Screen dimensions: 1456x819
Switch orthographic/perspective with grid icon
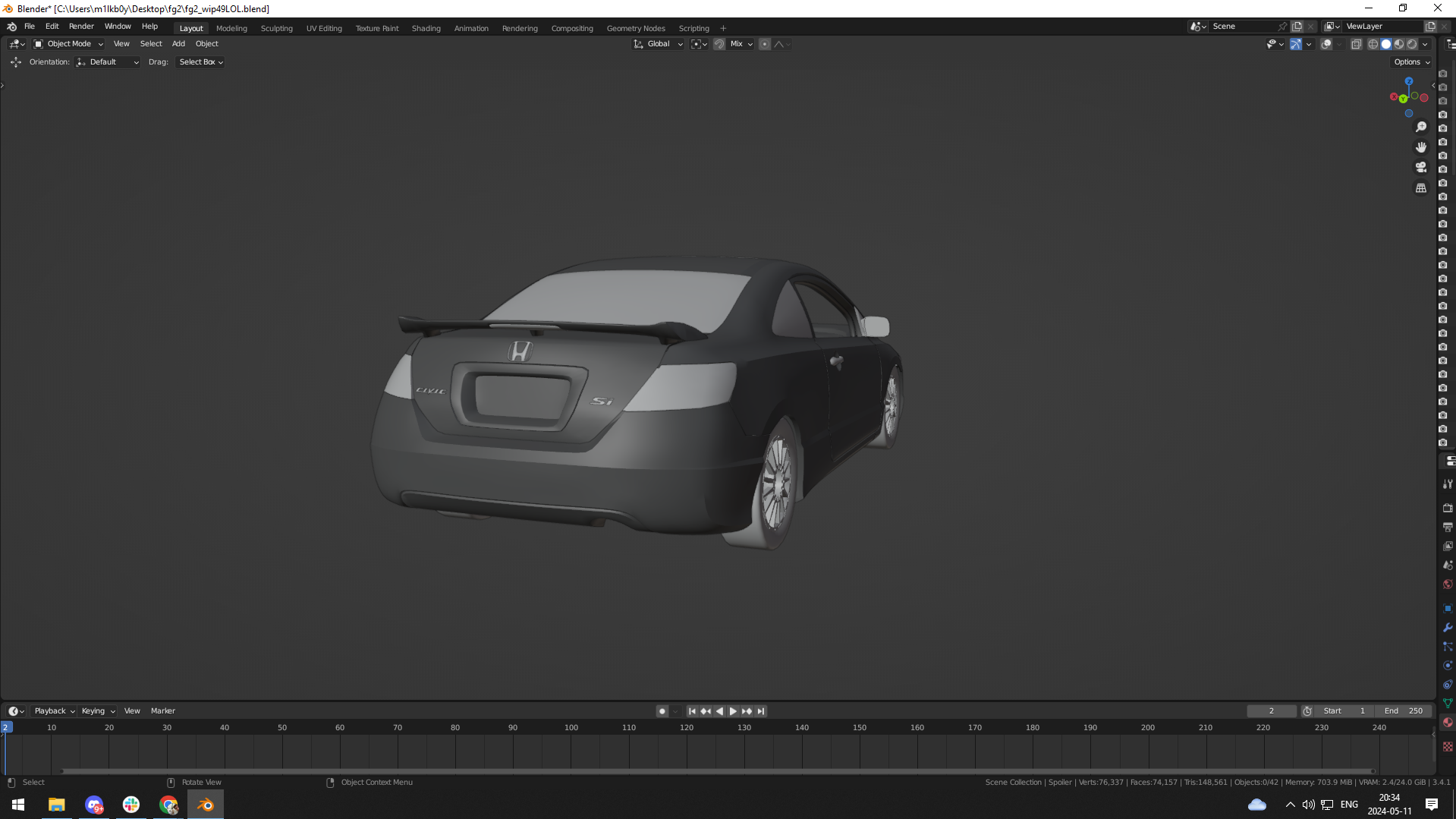point(1421,187)
